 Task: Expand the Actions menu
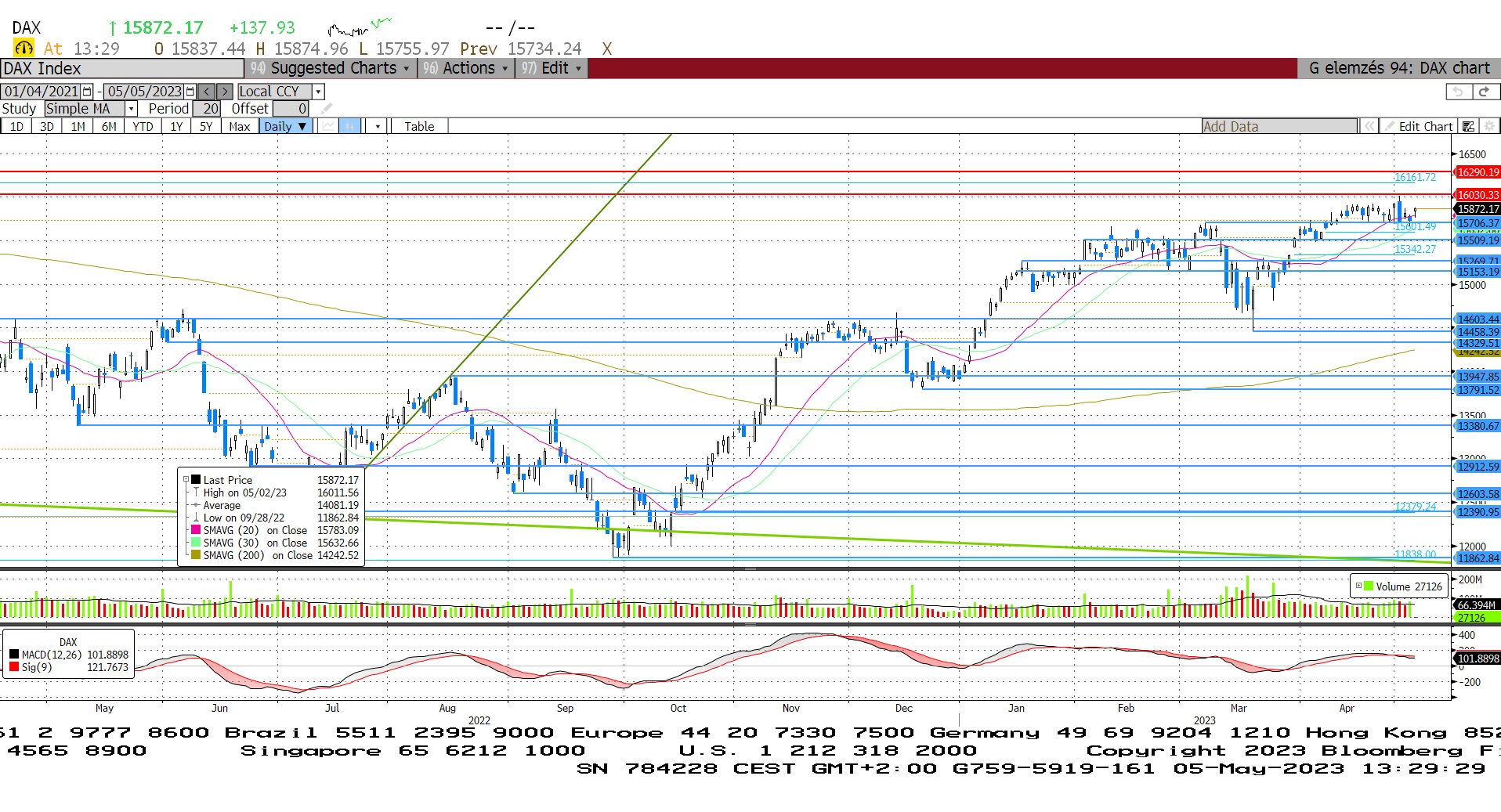(x=466, y=68)
